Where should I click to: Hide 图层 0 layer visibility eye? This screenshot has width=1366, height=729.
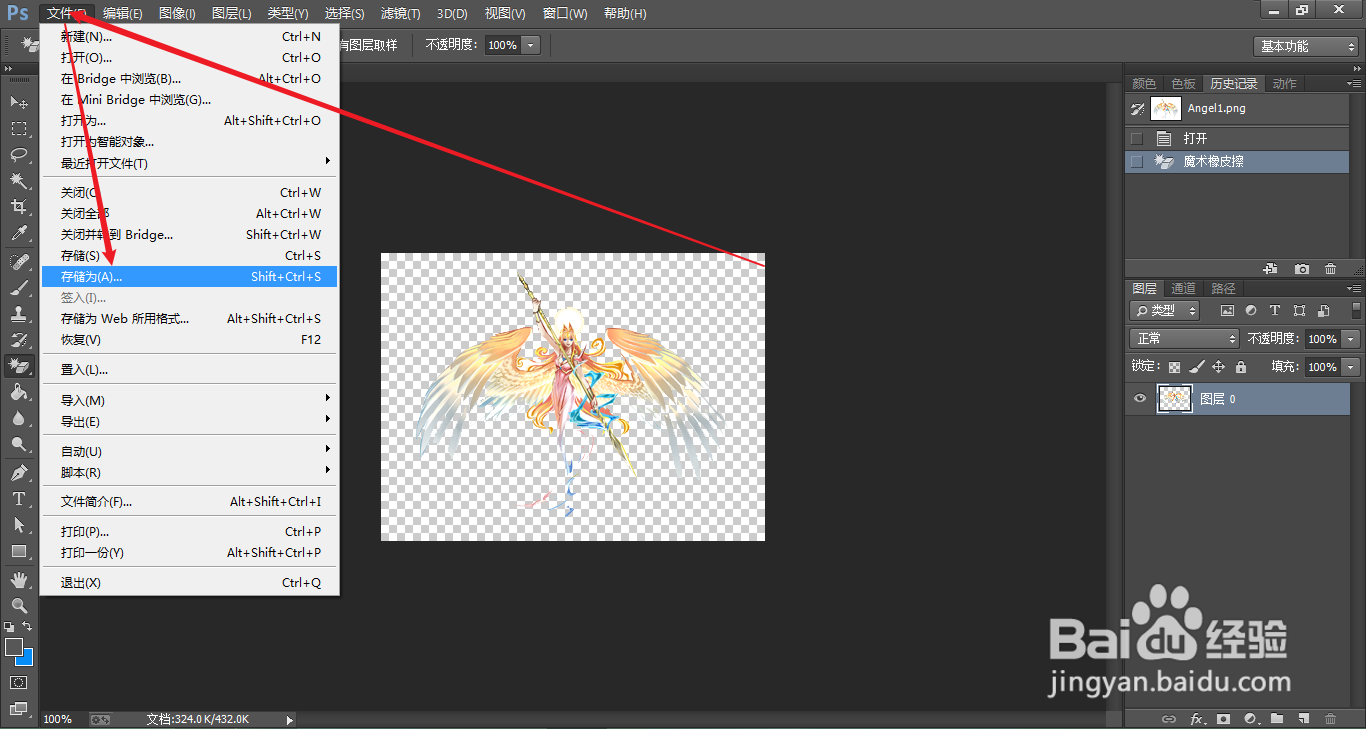[1139, 399]
